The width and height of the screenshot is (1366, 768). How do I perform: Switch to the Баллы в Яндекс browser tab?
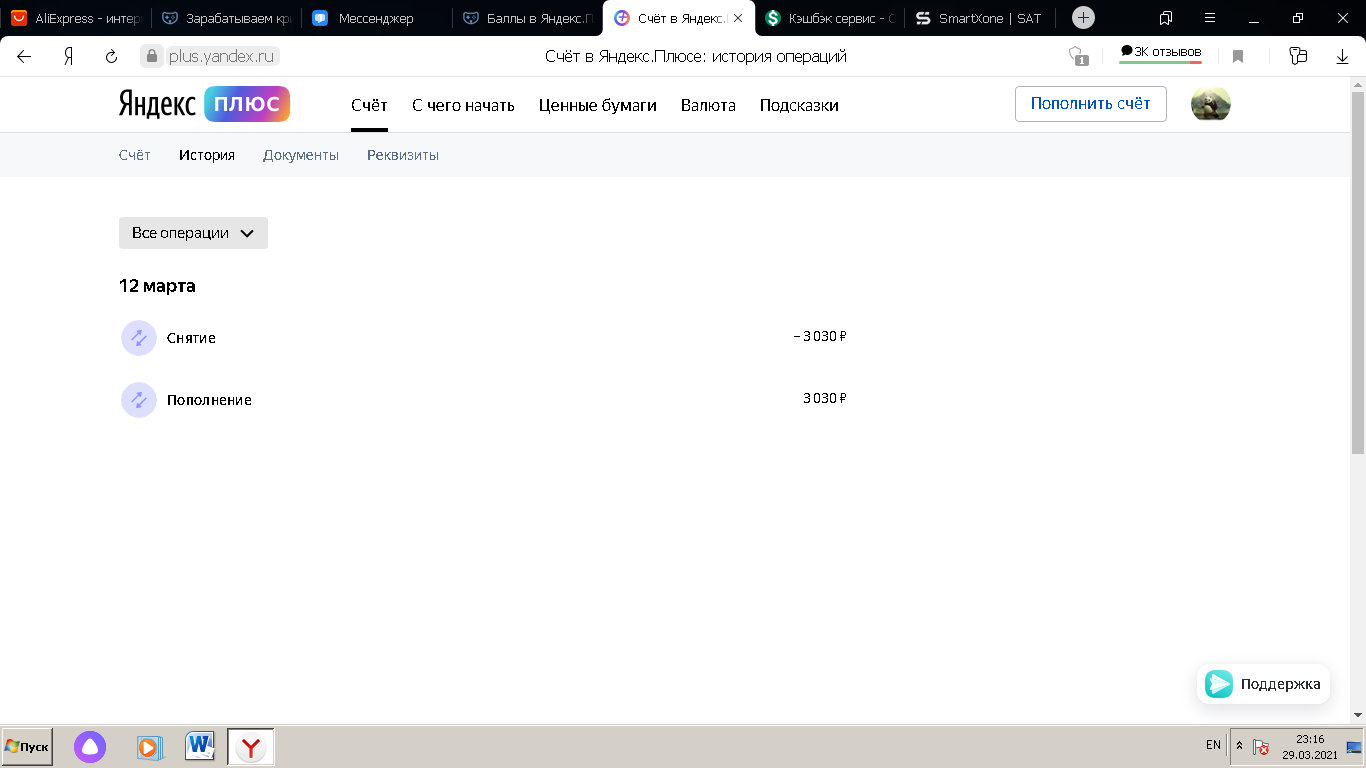pyautogui.click(x=528, y=18)
